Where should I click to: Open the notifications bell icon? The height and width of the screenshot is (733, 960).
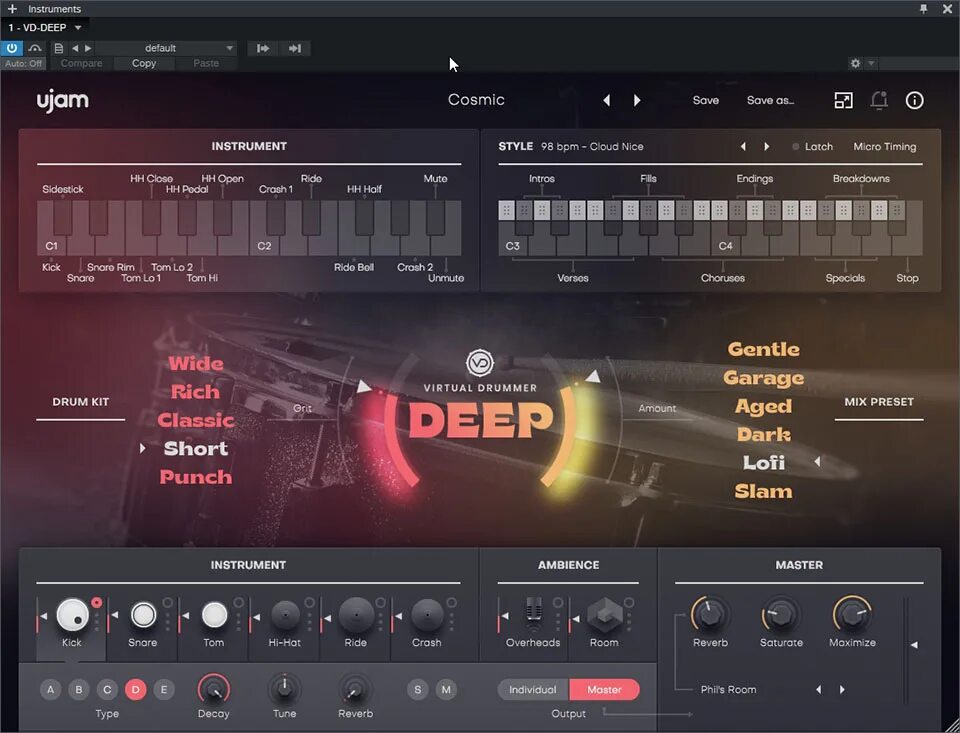pos(879,100)
